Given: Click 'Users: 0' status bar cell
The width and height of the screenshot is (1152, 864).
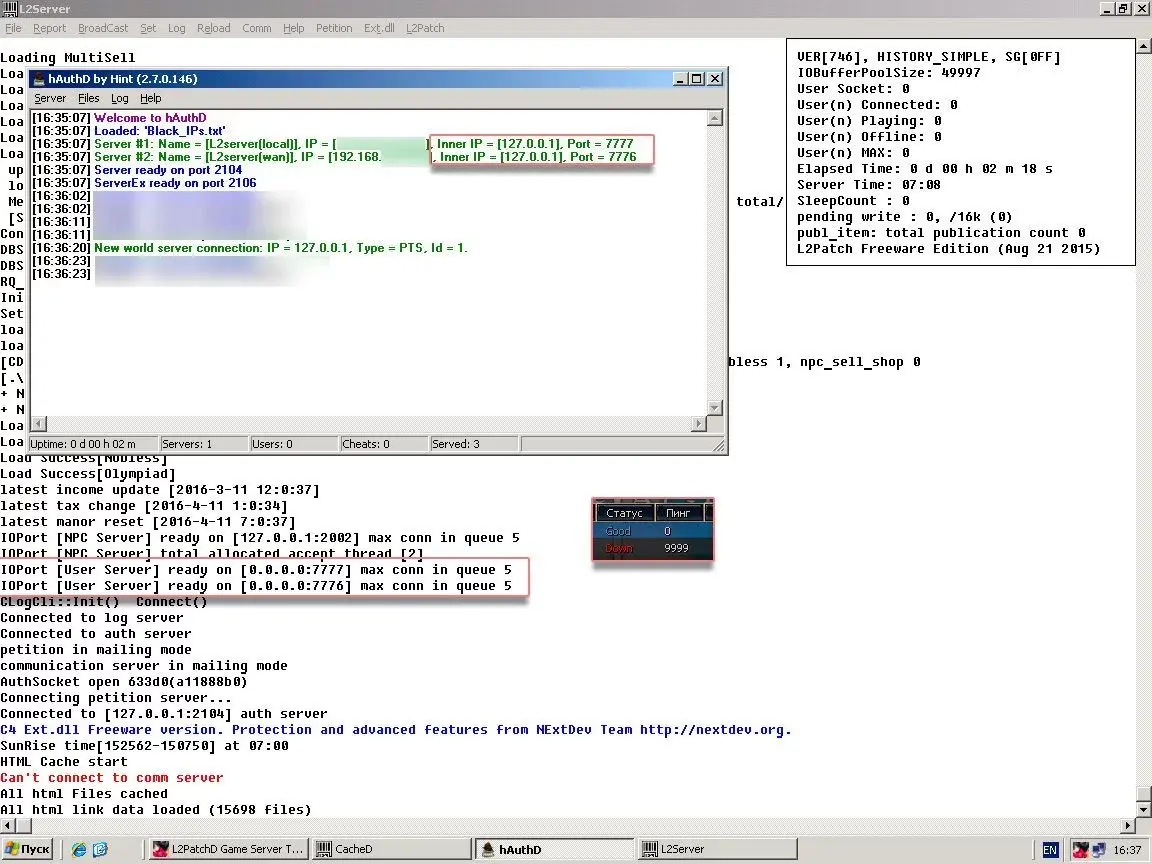Looking at the screenshot, I should (x=294, y=444).
